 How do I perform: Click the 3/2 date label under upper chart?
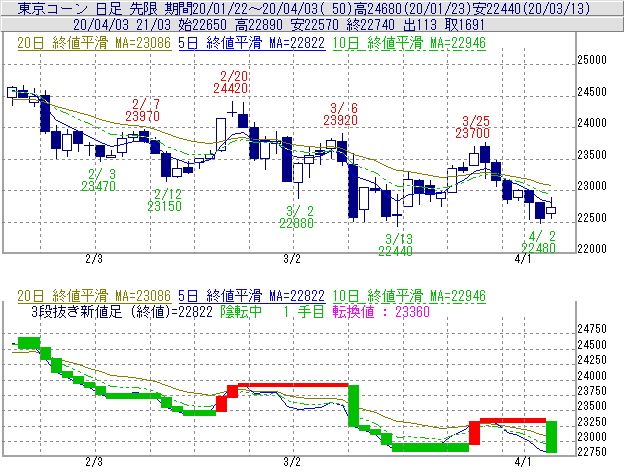pos(292,259)
